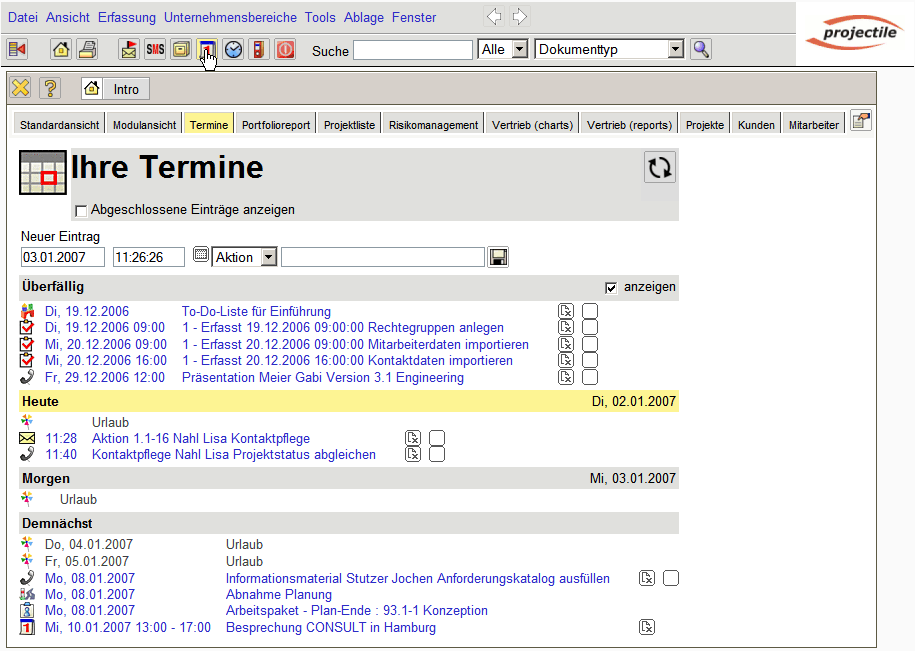Open the 'Aktion' entry type dropdown
This screenshot has height=651, width=915.
click(268, 257)
